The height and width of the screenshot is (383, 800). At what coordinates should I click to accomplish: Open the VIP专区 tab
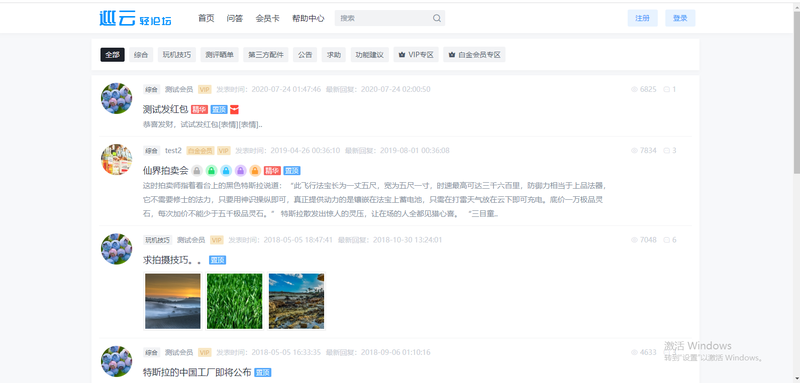[x=416, y=55]
